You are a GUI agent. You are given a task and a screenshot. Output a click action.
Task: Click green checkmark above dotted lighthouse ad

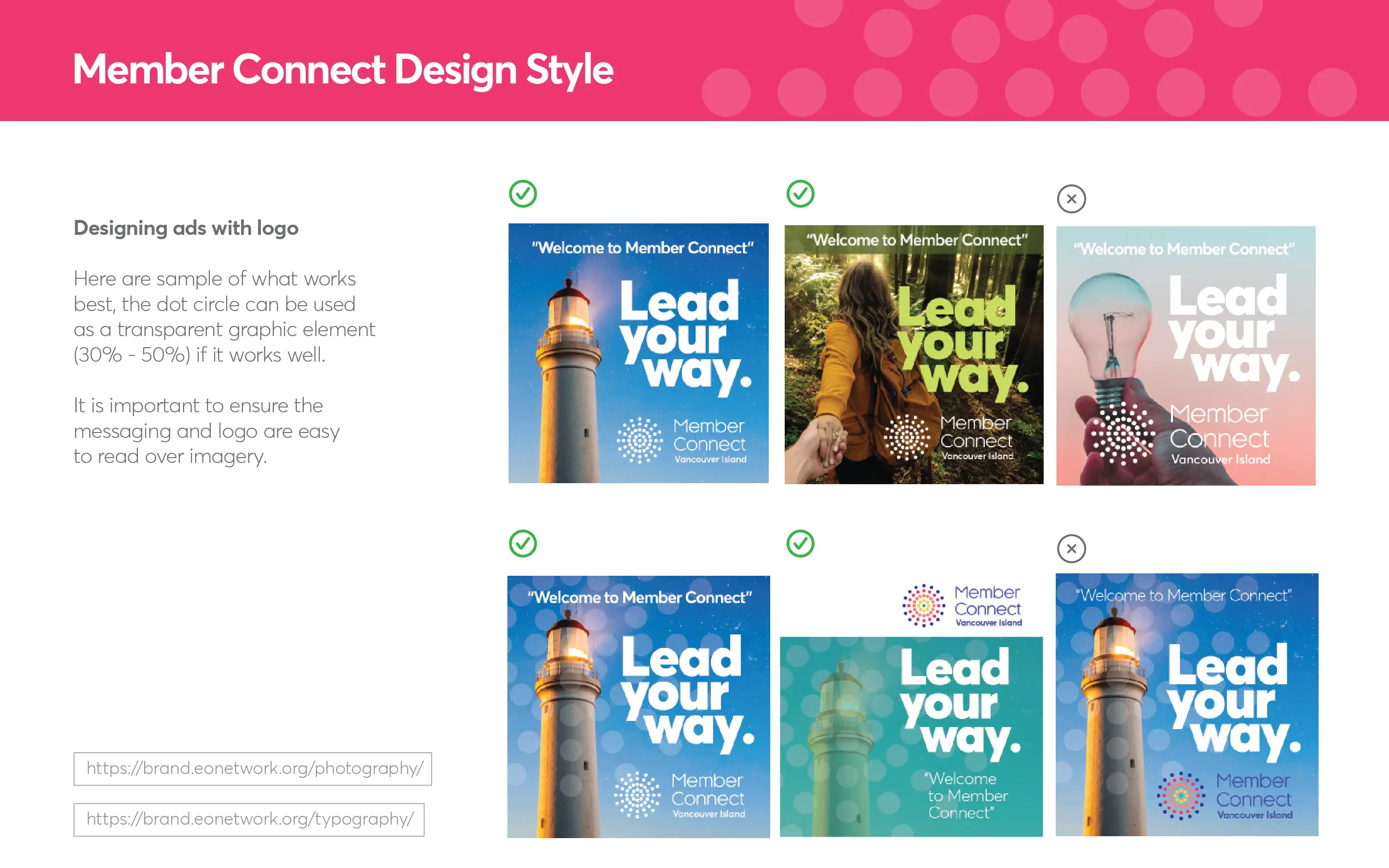[522, 543]
